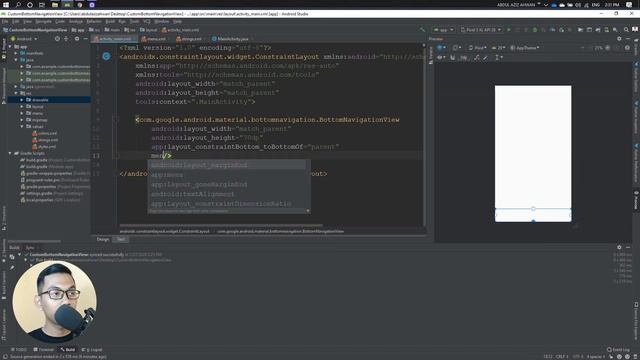Click the Run app green play icon
Screen dimensions: 640x360
[509, 30]
